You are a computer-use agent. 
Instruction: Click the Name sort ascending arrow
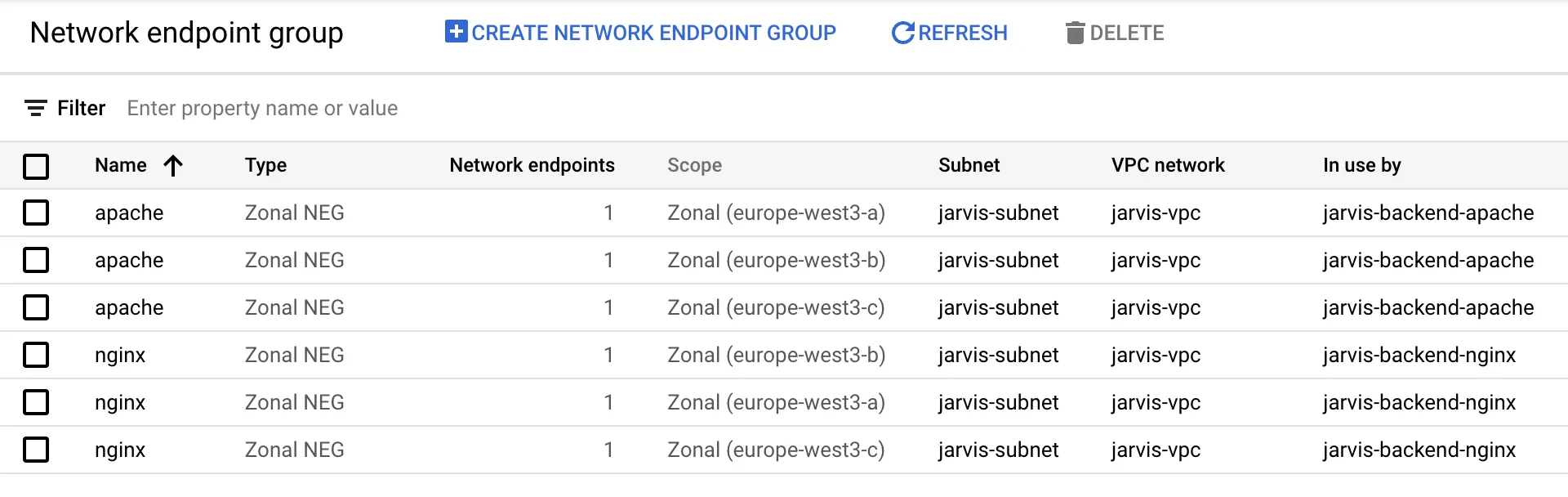click(x=172, y=166)
